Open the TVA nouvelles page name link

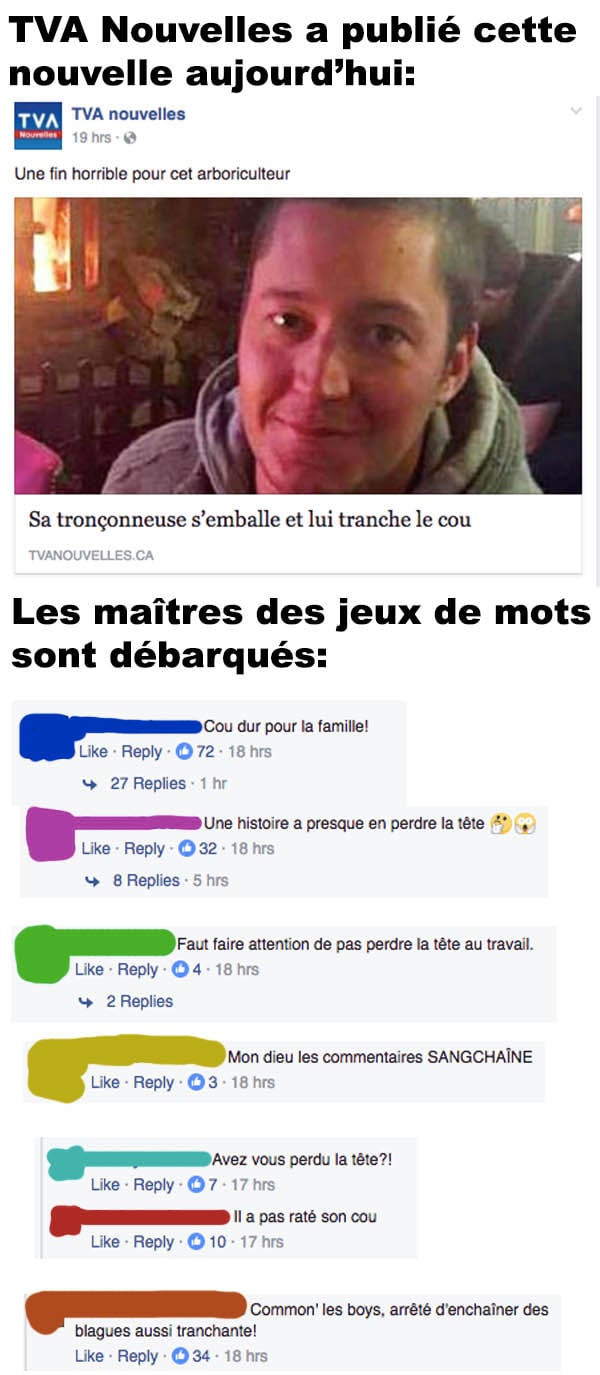click(127, 114)
